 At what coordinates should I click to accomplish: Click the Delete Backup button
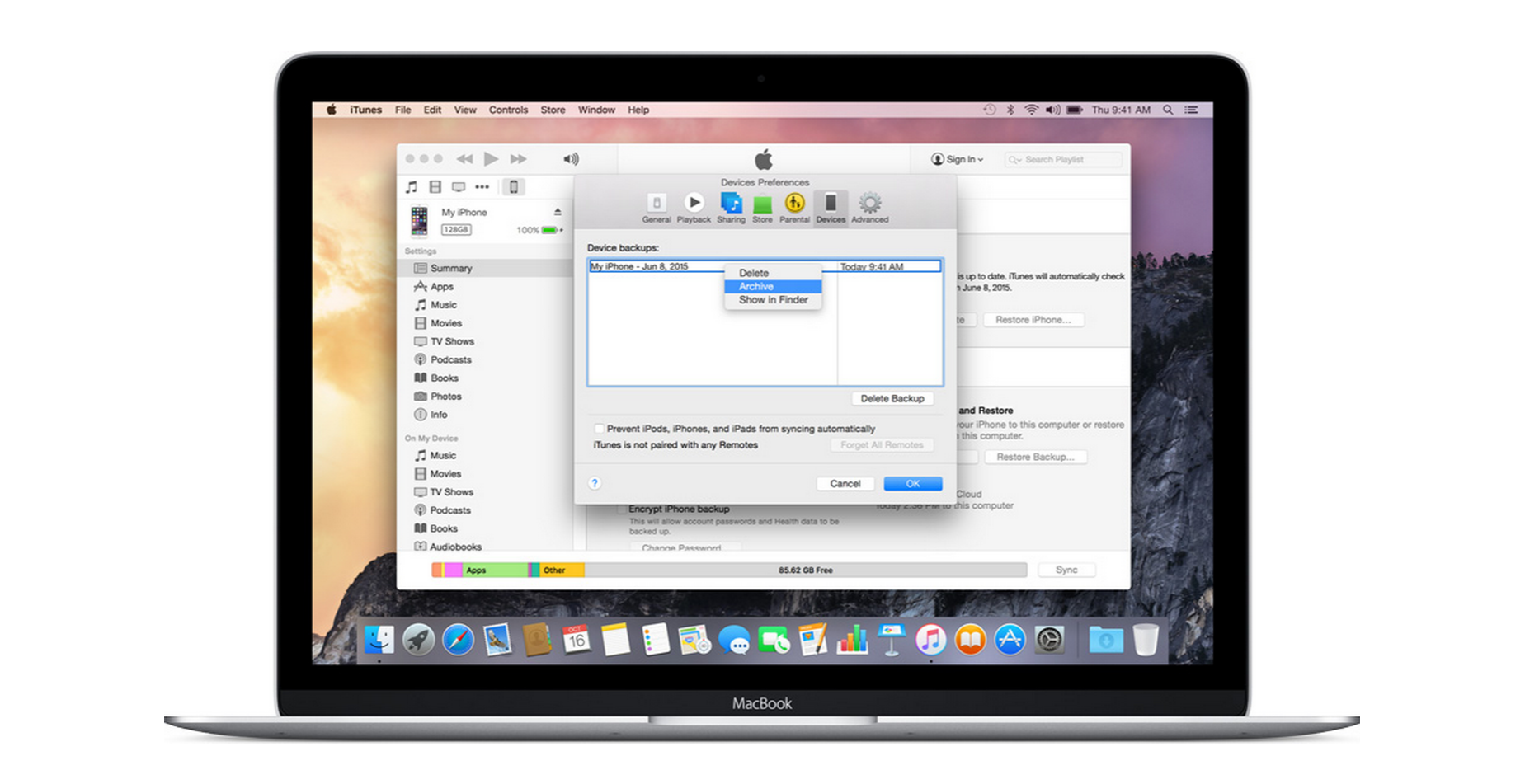(892, 399)
